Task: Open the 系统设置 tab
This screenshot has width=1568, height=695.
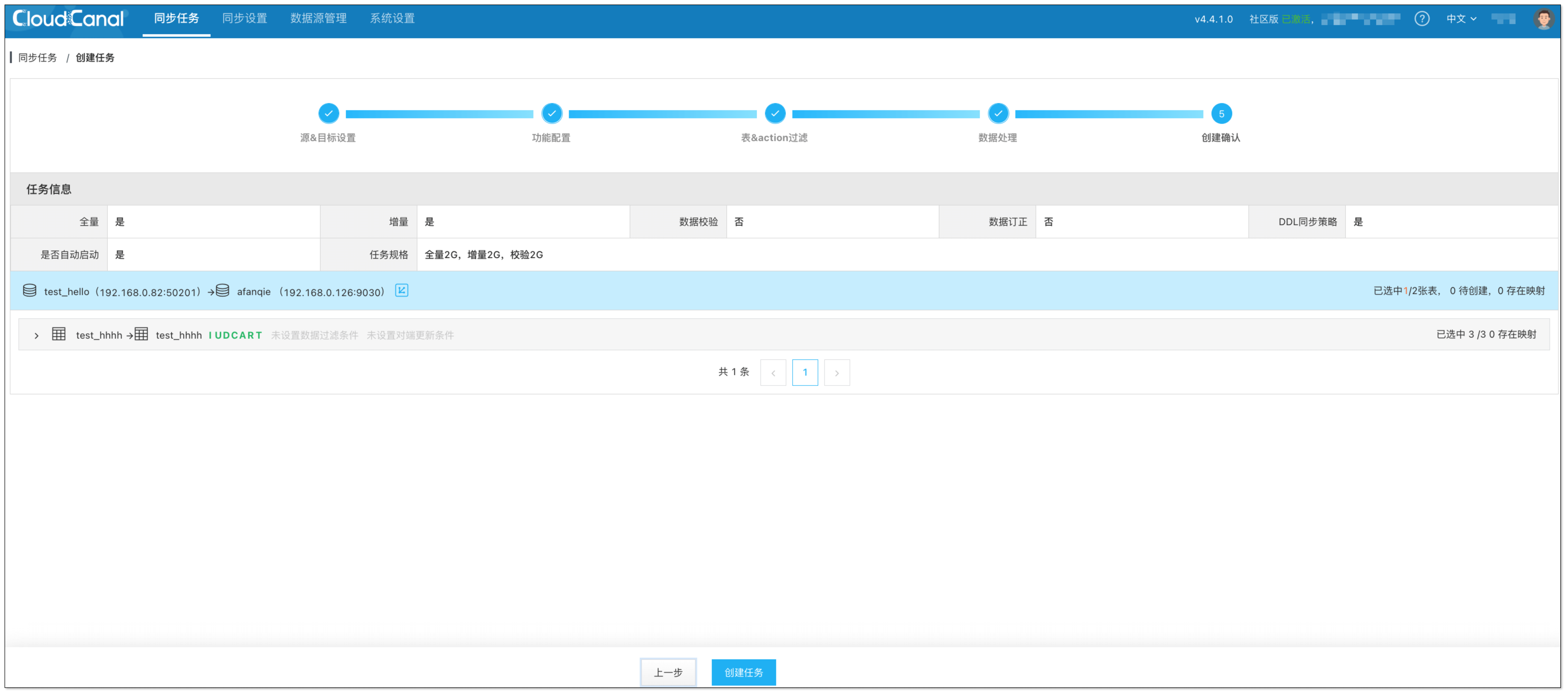Action: pos(392,19)
